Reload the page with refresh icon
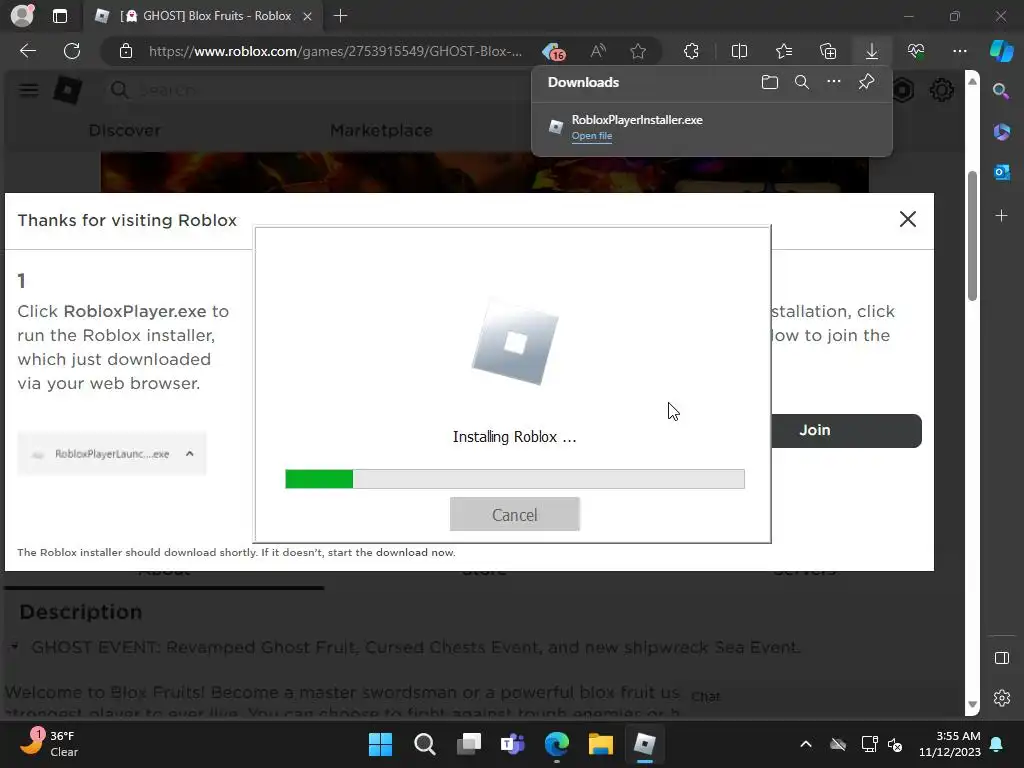This screenshot has height=768, width=1024. tap(72, 51)
